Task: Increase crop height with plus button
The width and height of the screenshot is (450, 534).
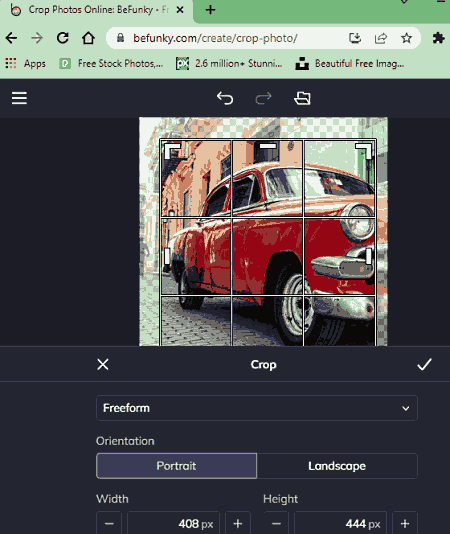Action: tap(405, 523)
